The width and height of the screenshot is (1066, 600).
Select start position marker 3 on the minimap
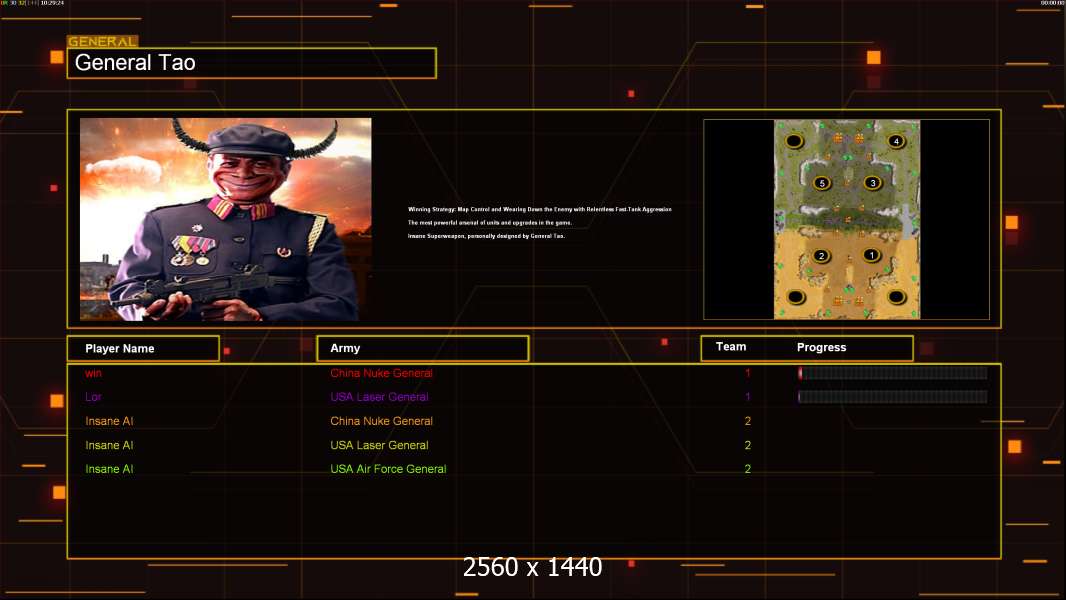(x=872, y=183)
